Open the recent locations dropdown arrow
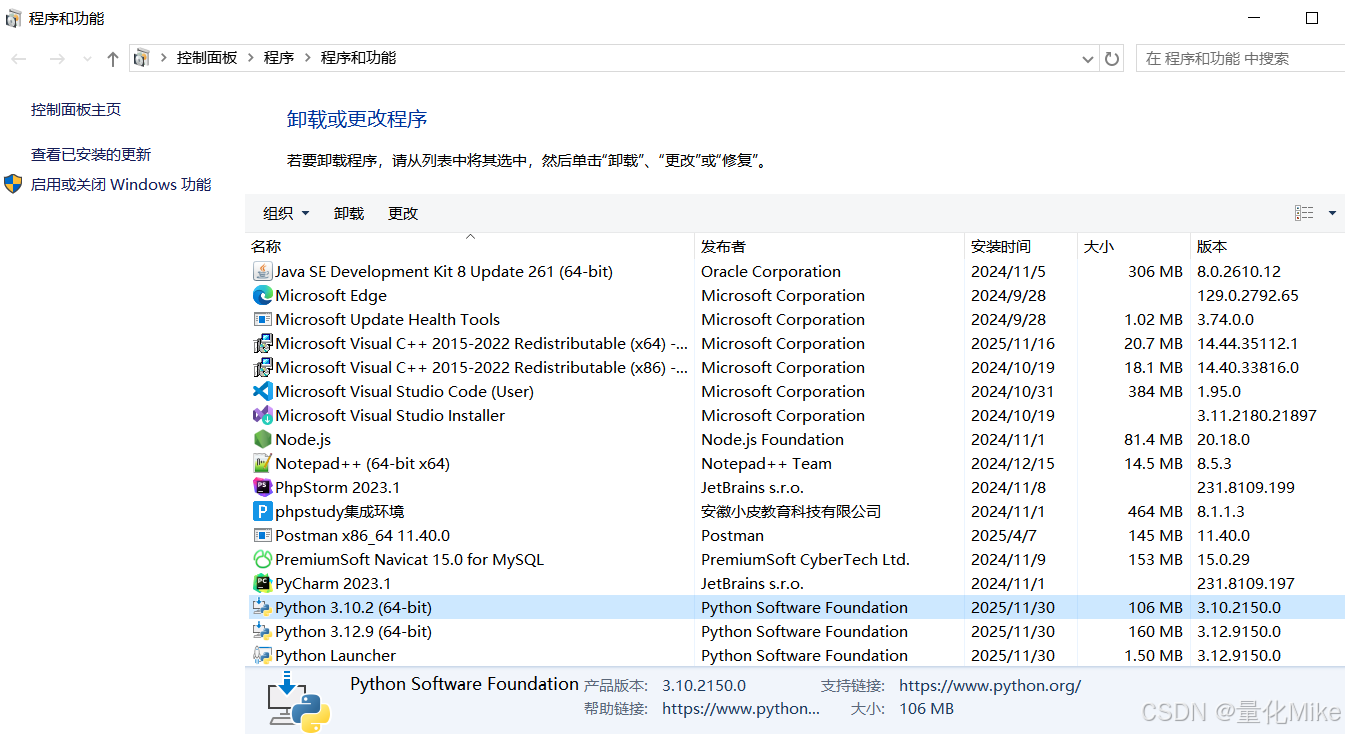The width and height of the screenshot is (1345, 734). [87, 59]
